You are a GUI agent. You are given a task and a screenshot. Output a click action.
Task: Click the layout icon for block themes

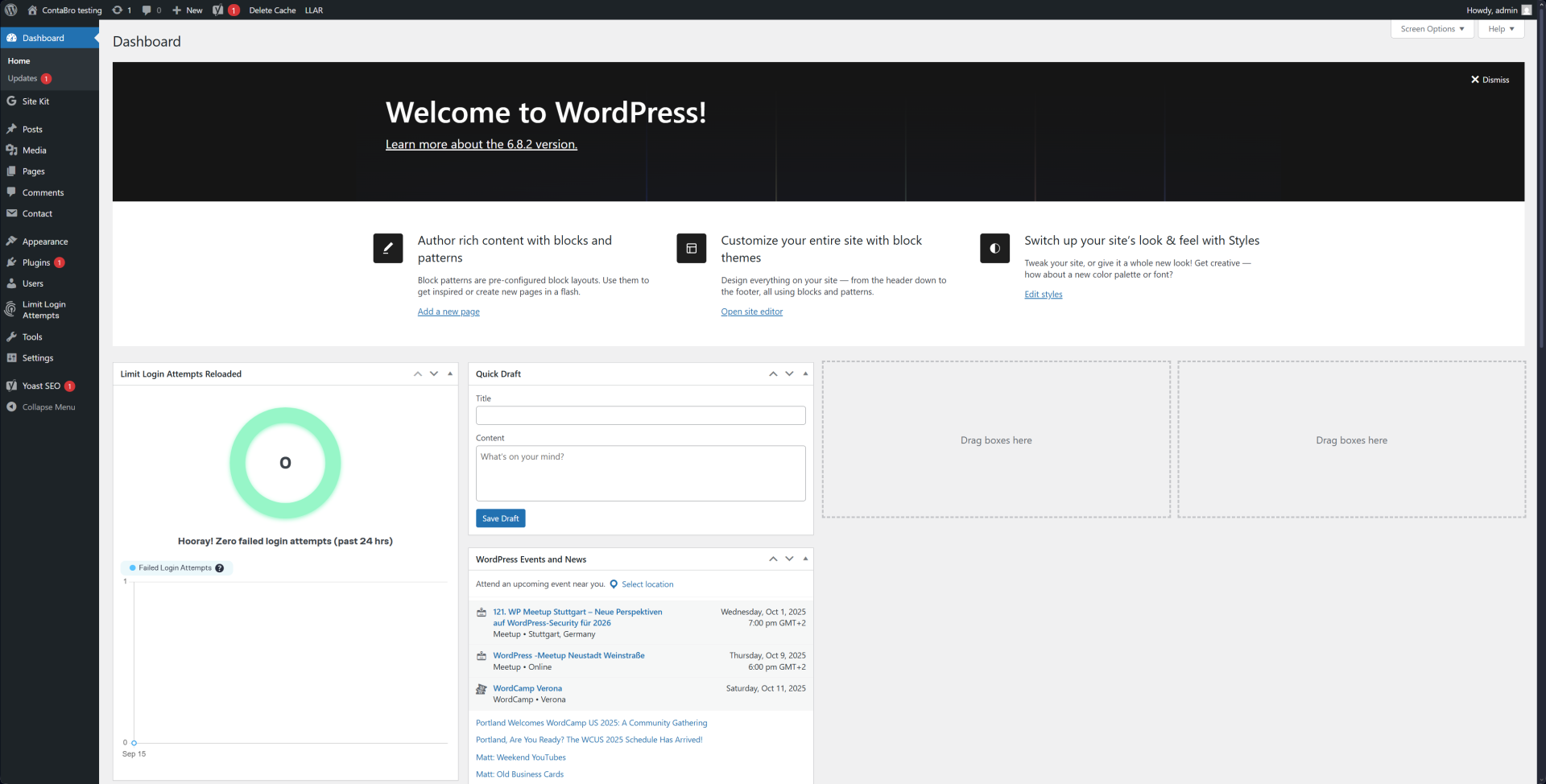tap(691, 248)
